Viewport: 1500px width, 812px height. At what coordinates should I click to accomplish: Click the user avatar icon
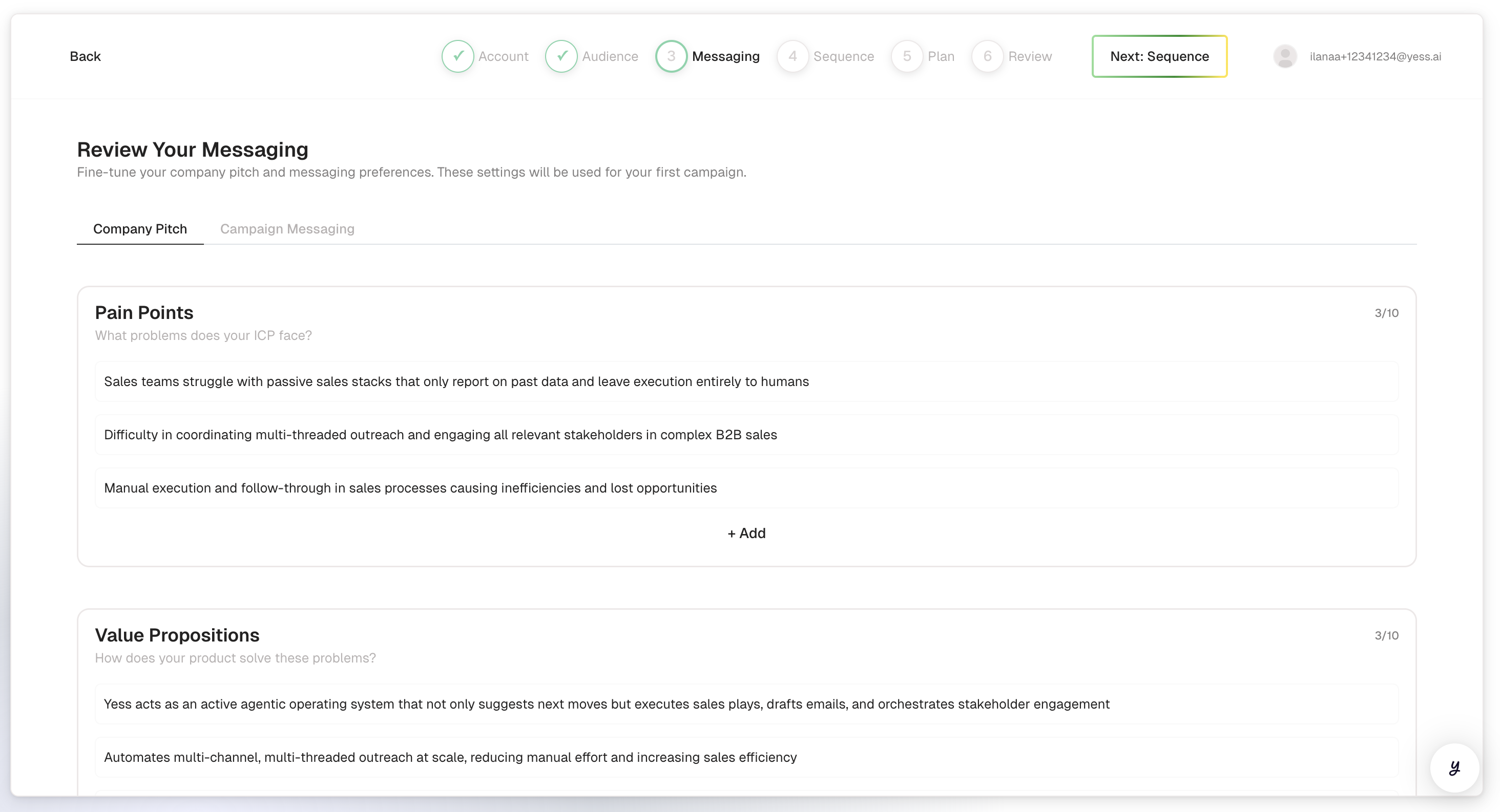pos(1285,56)
